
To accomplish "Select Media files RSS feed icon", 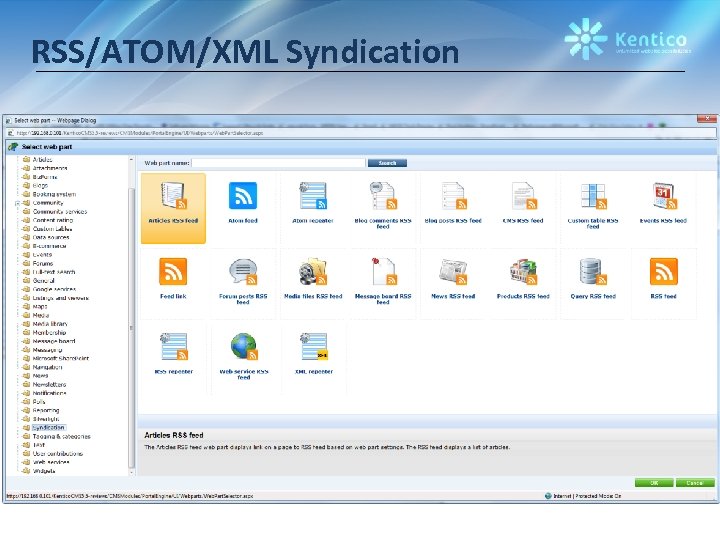I will 313,272.
